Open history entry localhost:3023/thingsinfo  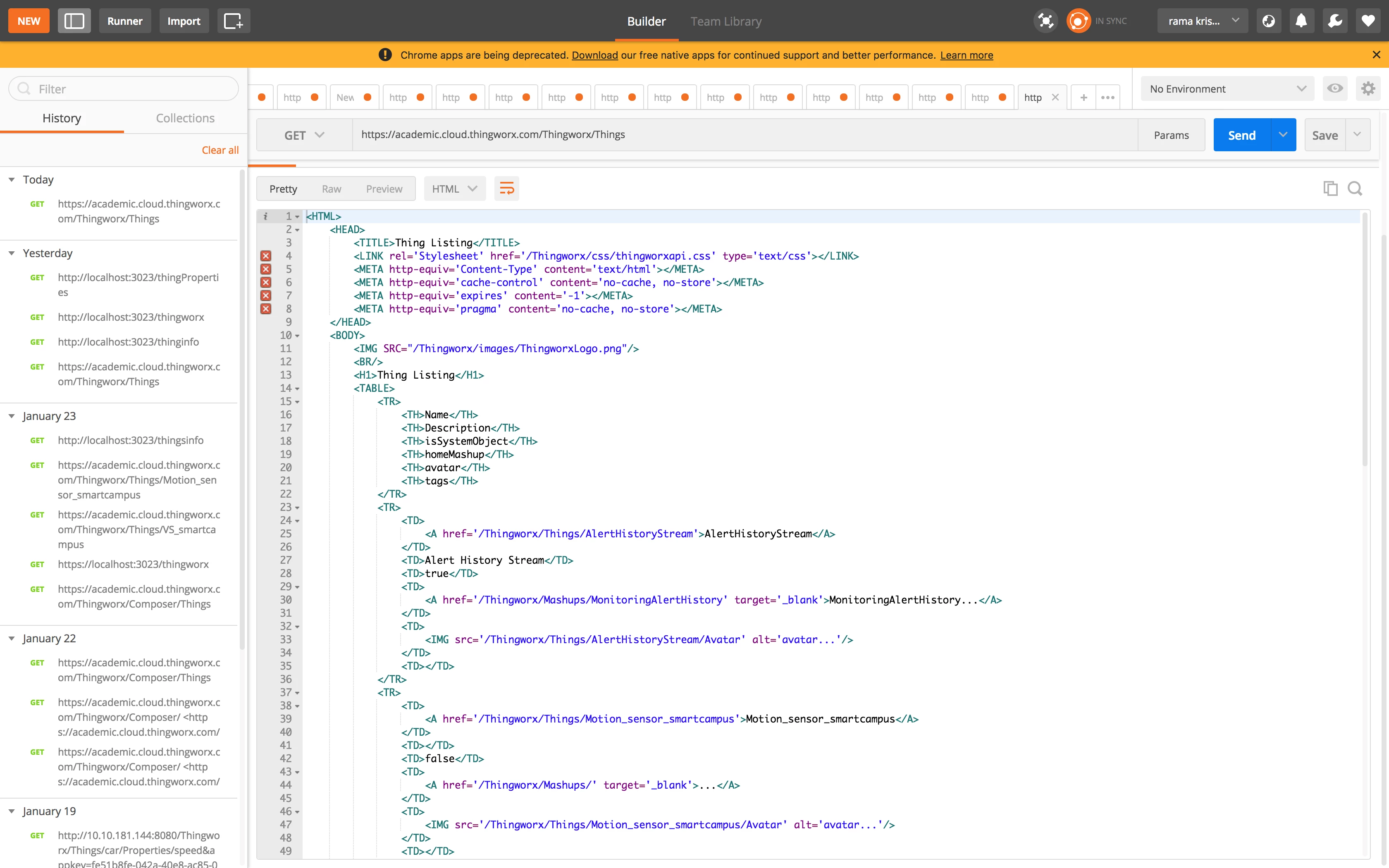click(x=131, y=440)
